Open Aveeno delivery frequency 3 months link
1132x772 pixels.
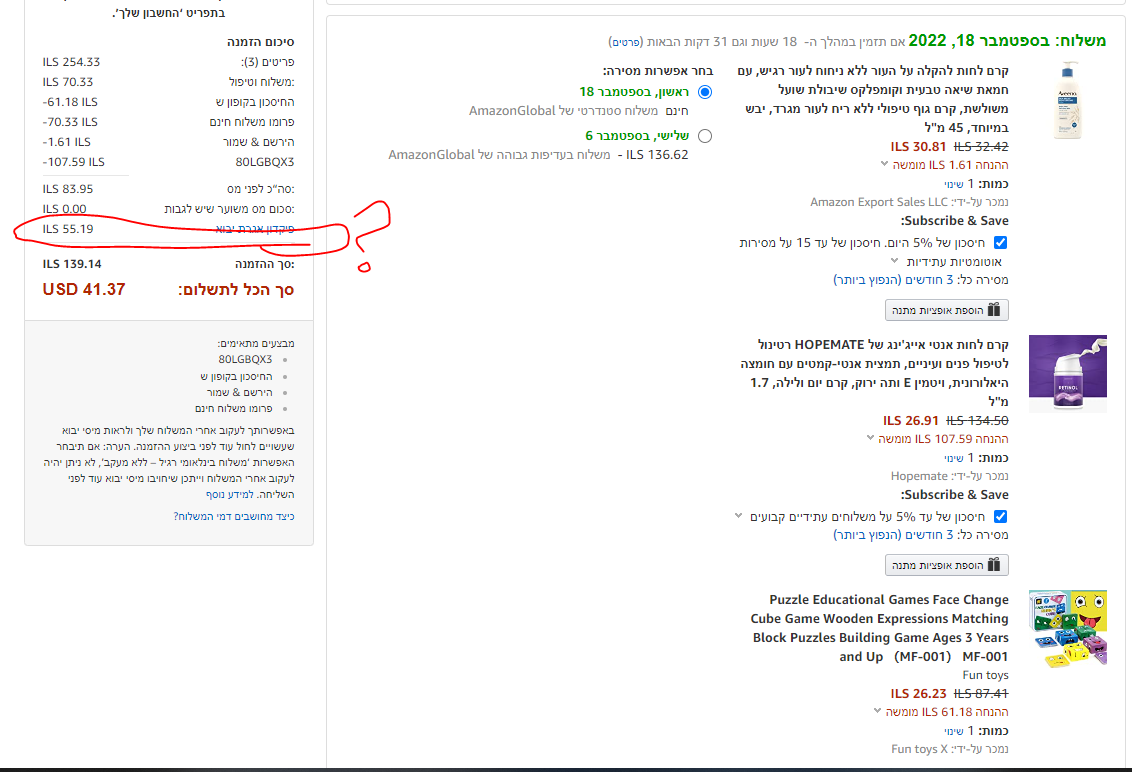(893, 279)
